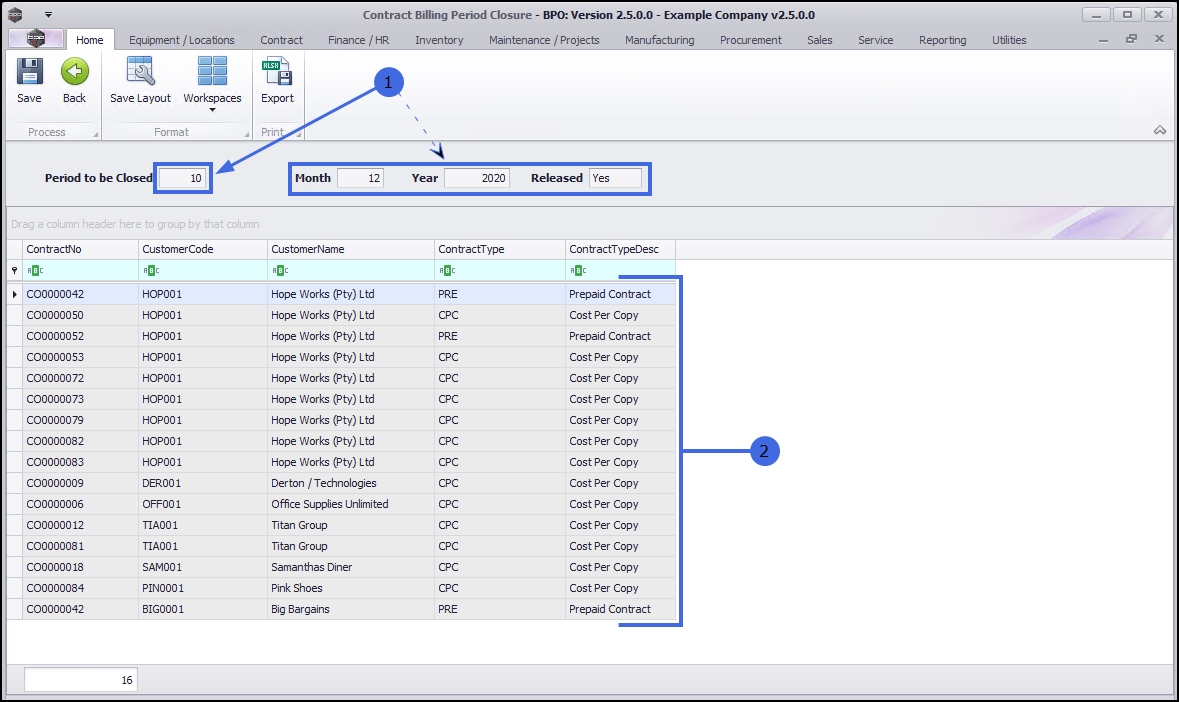Select contract row CO0000073
This screenshot has height=702, width=1179.
point(349,399)
